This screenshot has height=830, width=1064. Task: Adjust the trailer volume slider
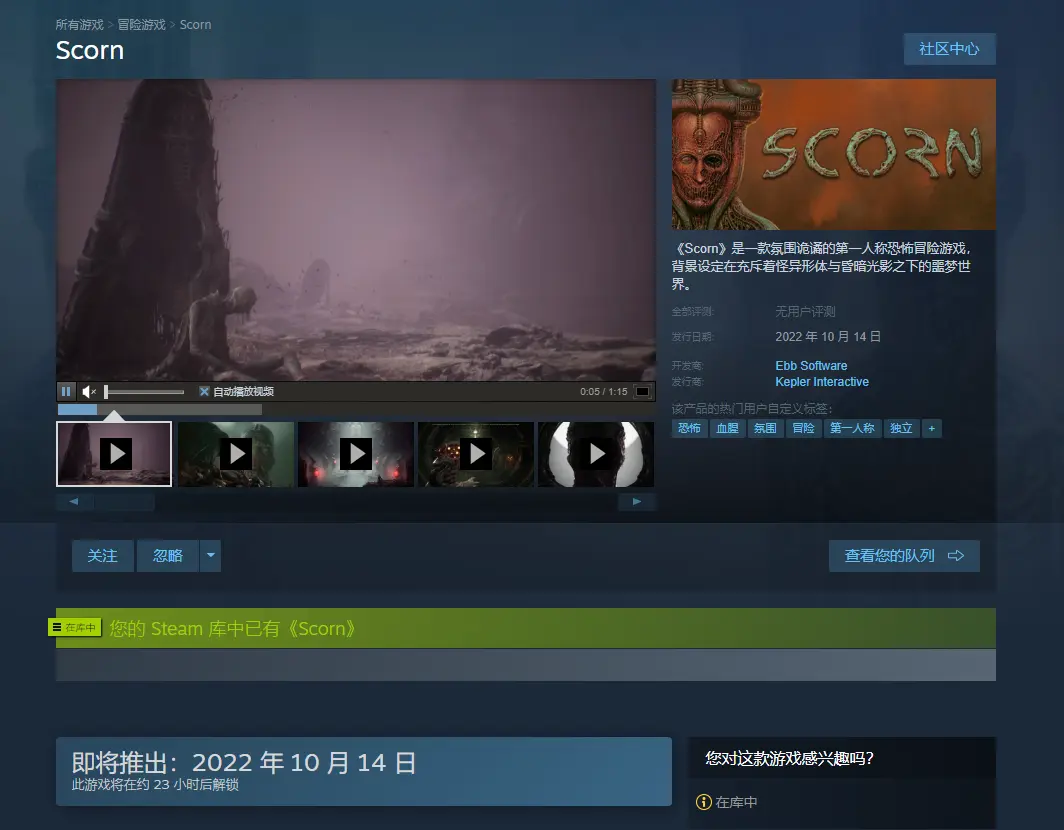145,392
